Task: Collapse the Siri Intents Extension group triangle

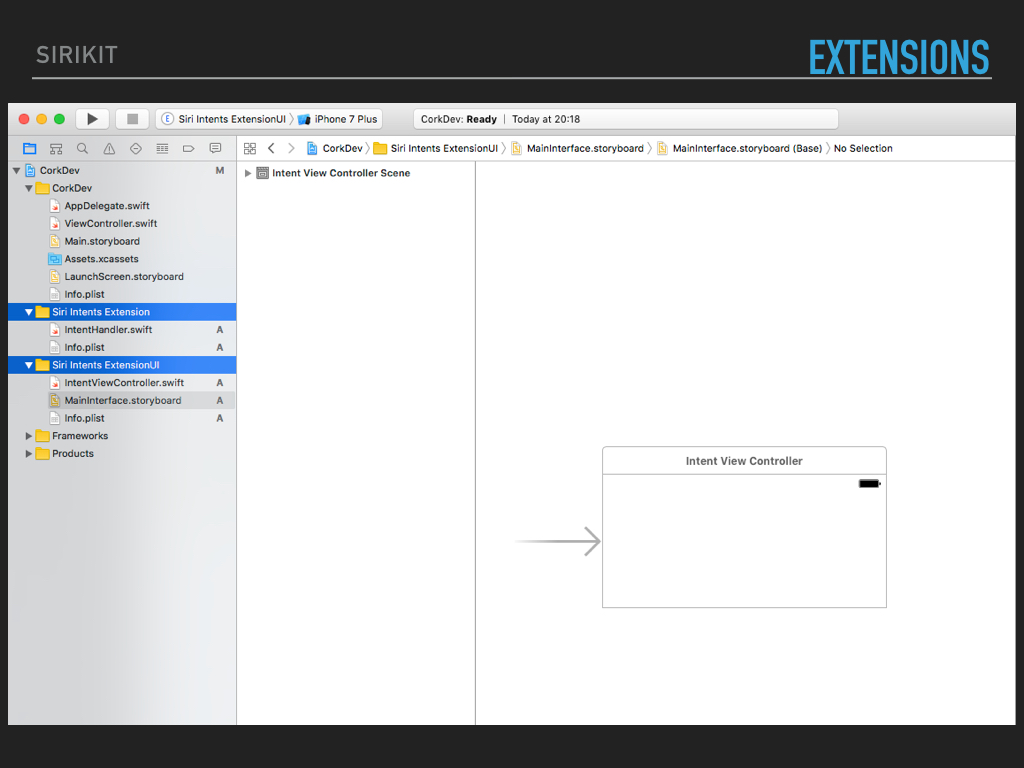Action: tap(29, 312)
